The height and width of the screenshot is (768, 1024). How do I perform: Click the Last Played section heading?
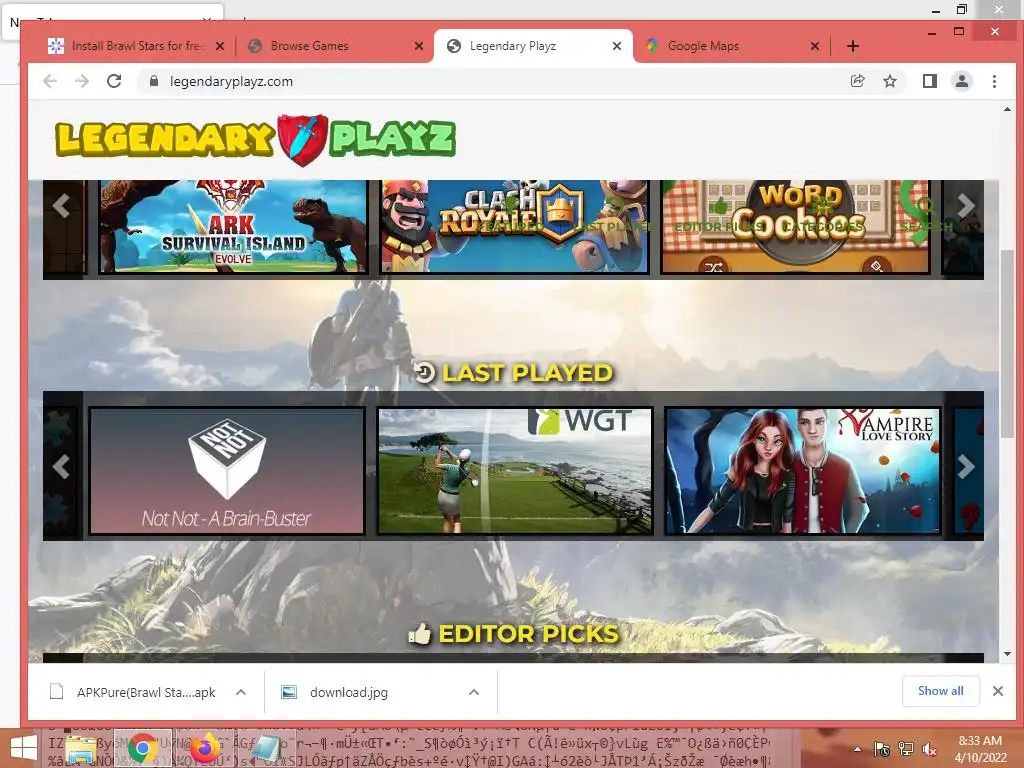pos(514,372)
